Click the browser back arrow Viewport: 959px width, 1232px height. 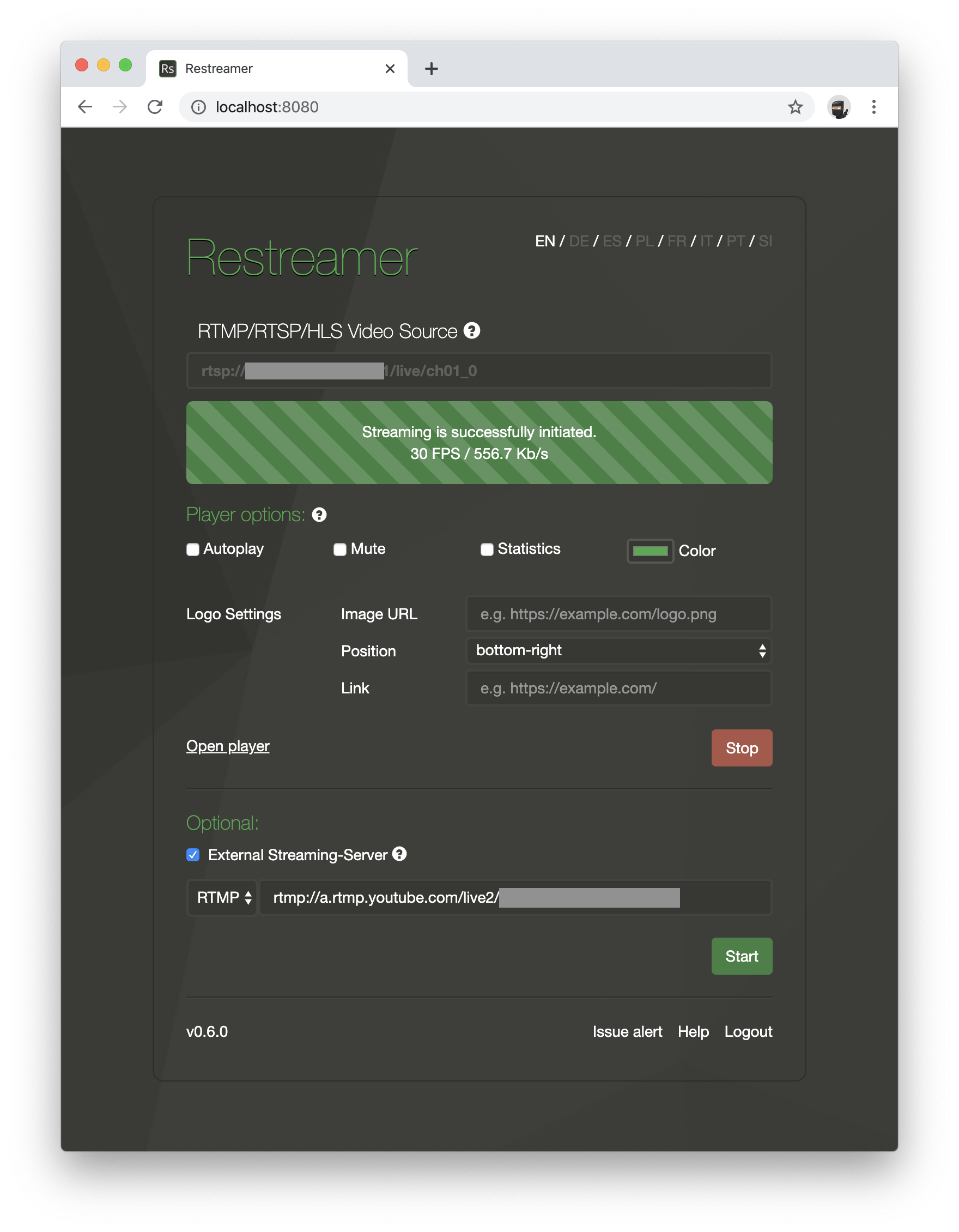85,107
